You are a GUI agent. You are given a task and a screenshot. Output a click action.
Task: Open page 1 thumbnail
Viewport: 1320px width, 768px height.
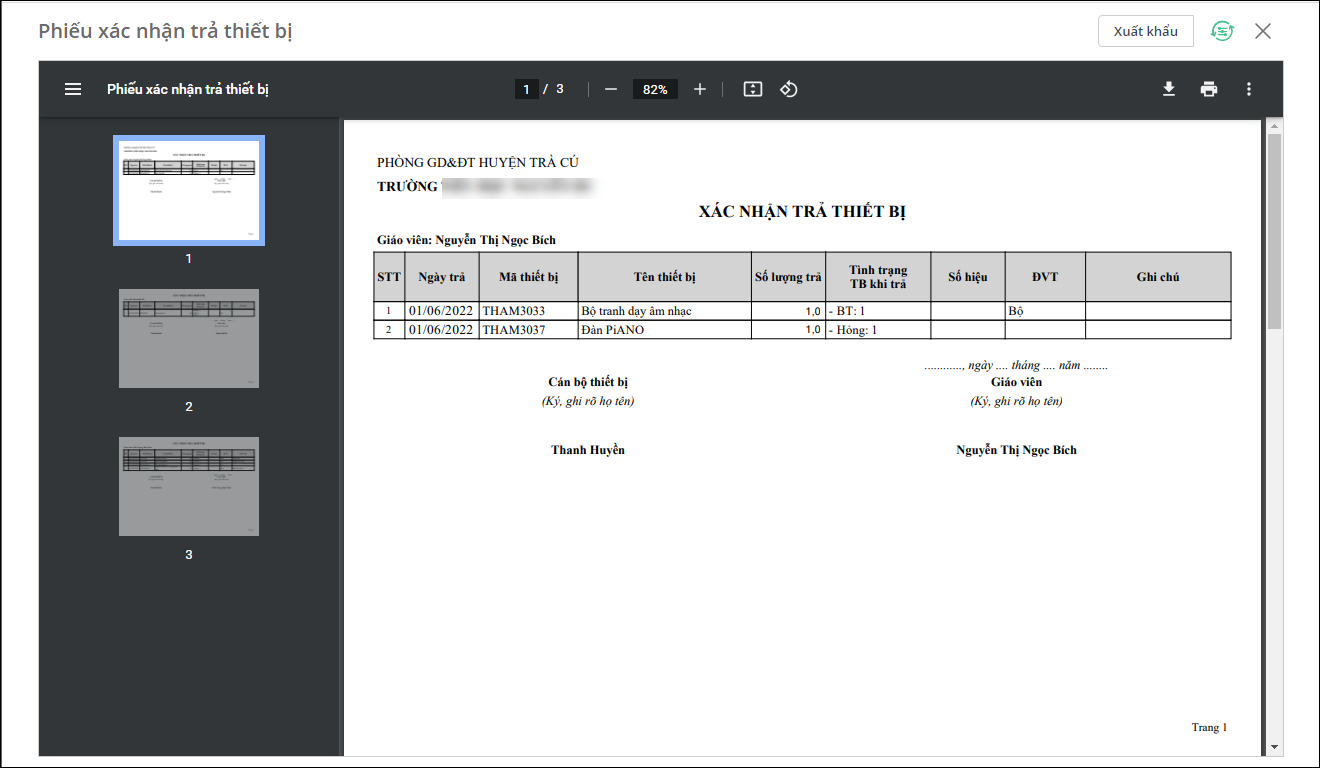coord(189,190)
